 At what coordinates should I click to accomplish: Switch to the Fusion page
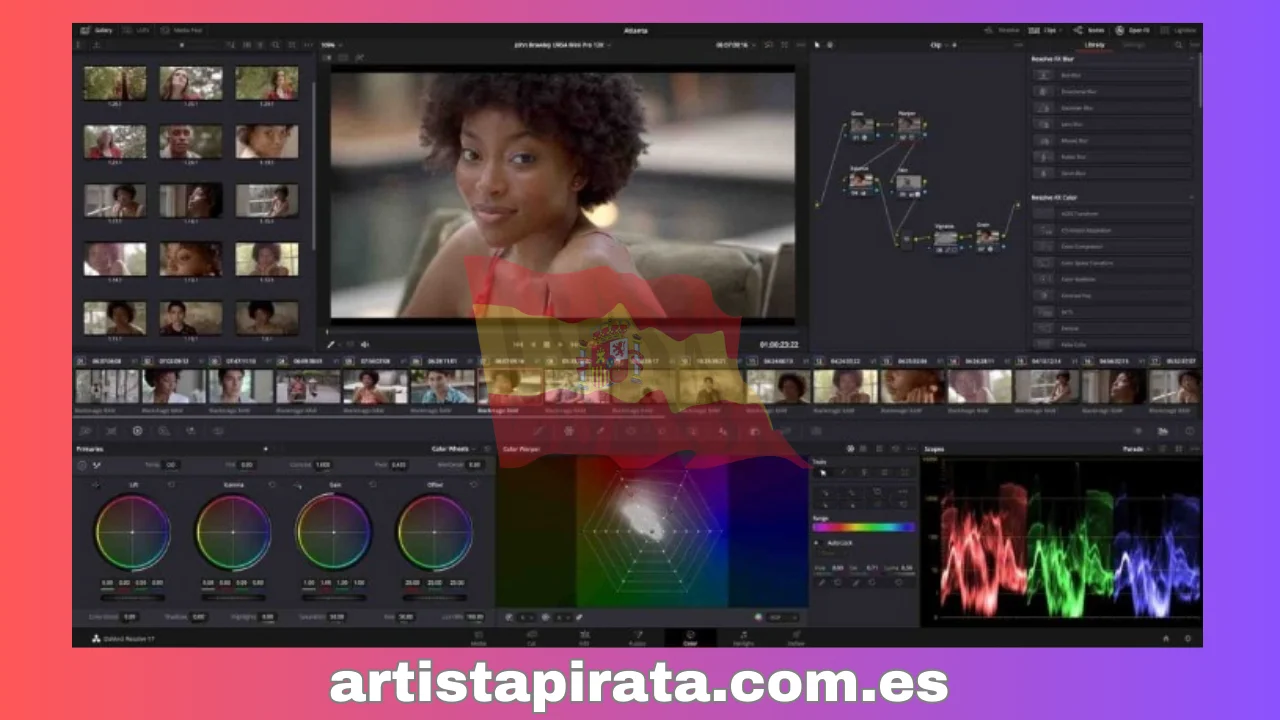click(637, 636)
